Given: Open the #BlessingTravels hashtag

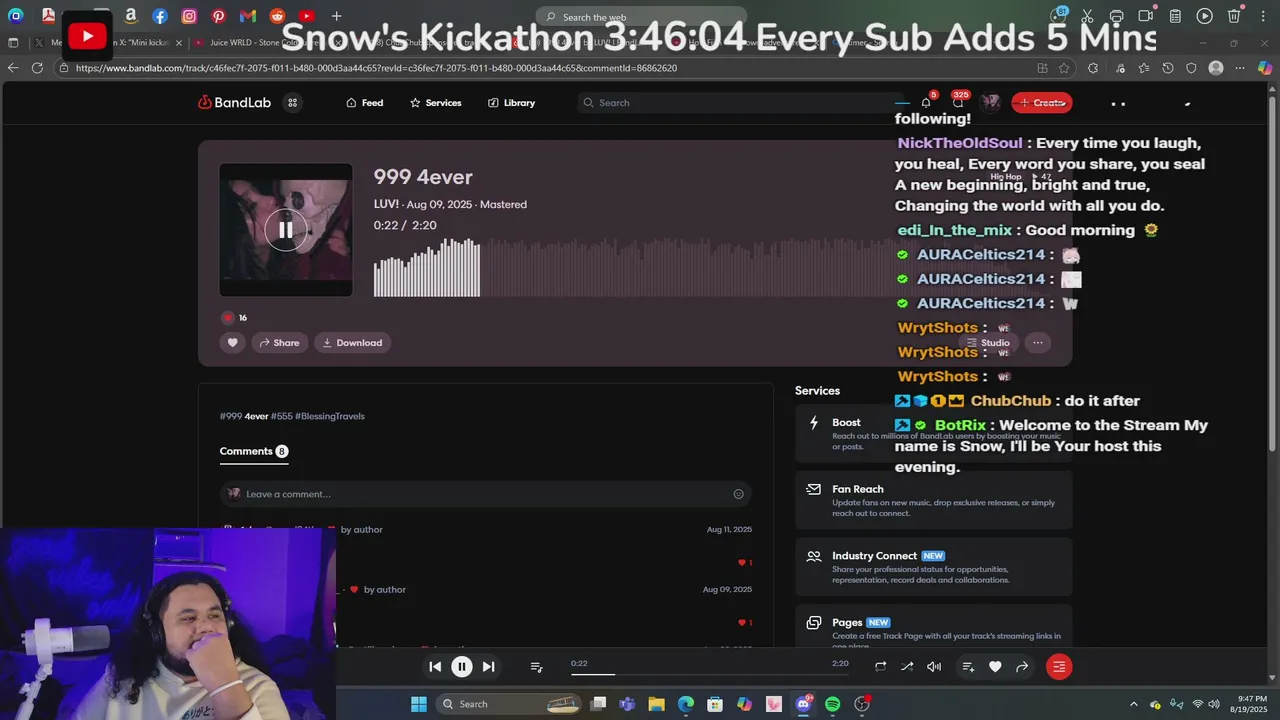Looking at the screenshot, I should click(330, 416).
